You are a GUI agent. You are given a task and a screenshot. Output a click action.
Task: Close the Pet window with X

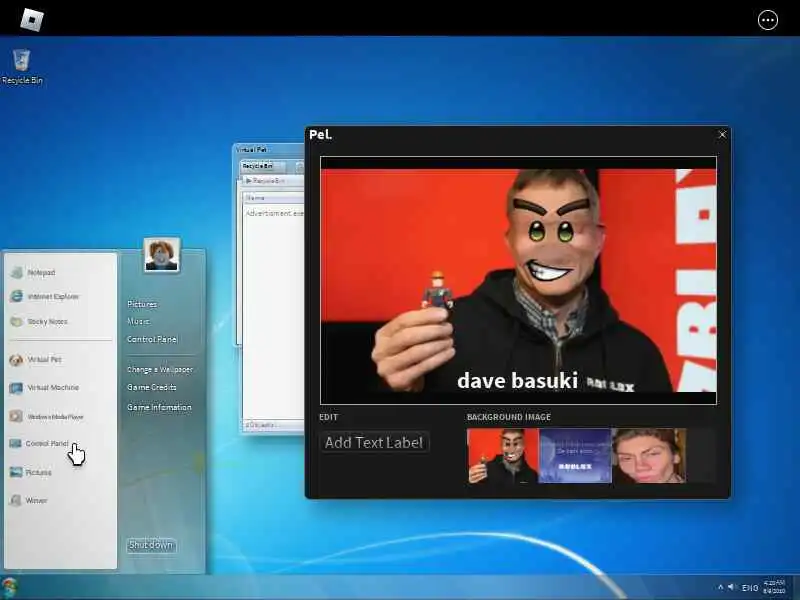[x=722, y=135]
